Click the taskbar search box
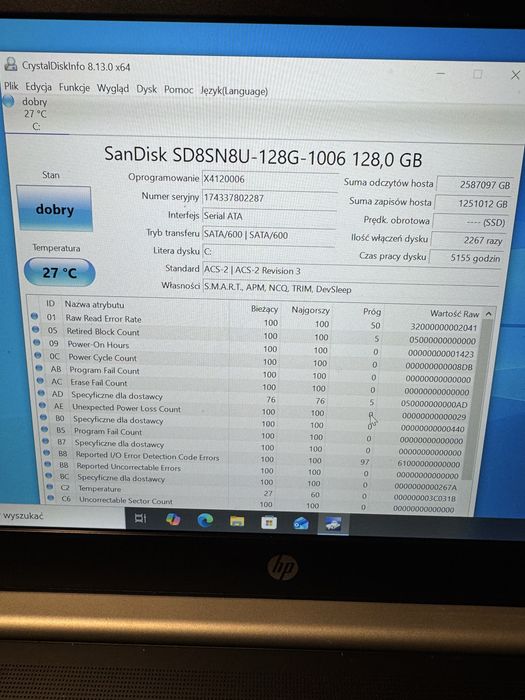525x700 pixels. click(x=62, y=516)
